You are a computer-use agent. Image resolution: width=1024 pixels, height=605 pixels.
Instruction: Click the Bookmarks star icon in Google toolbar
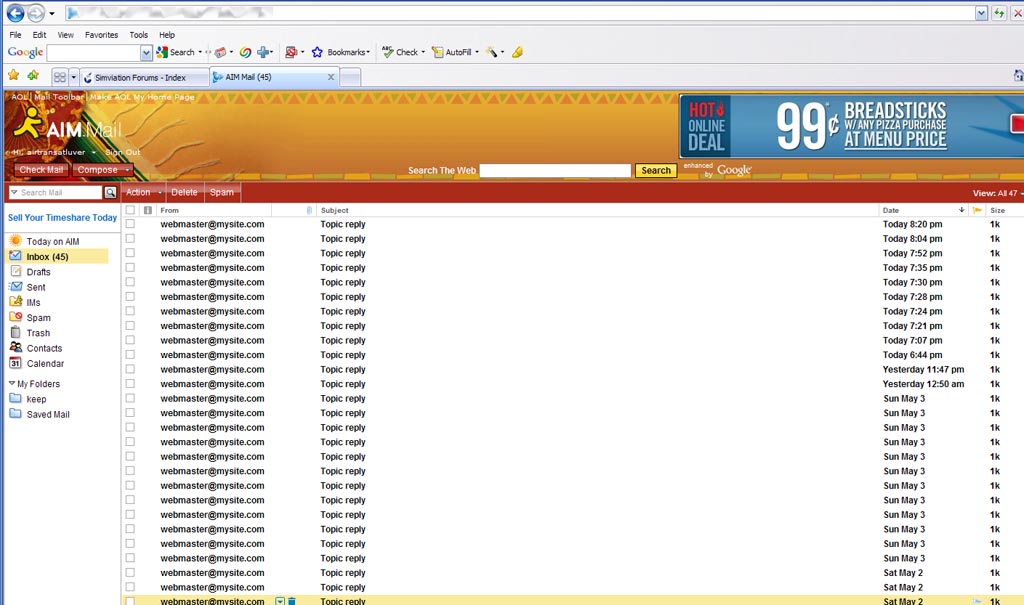point(317,52)
